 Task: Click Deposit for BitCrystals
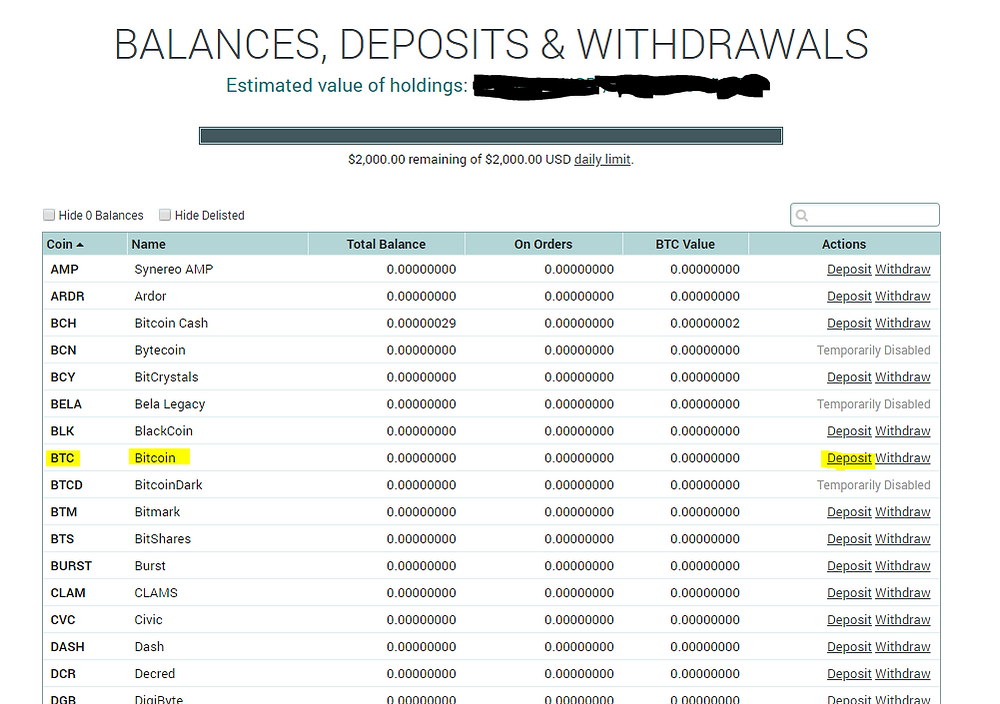(849, 377)
